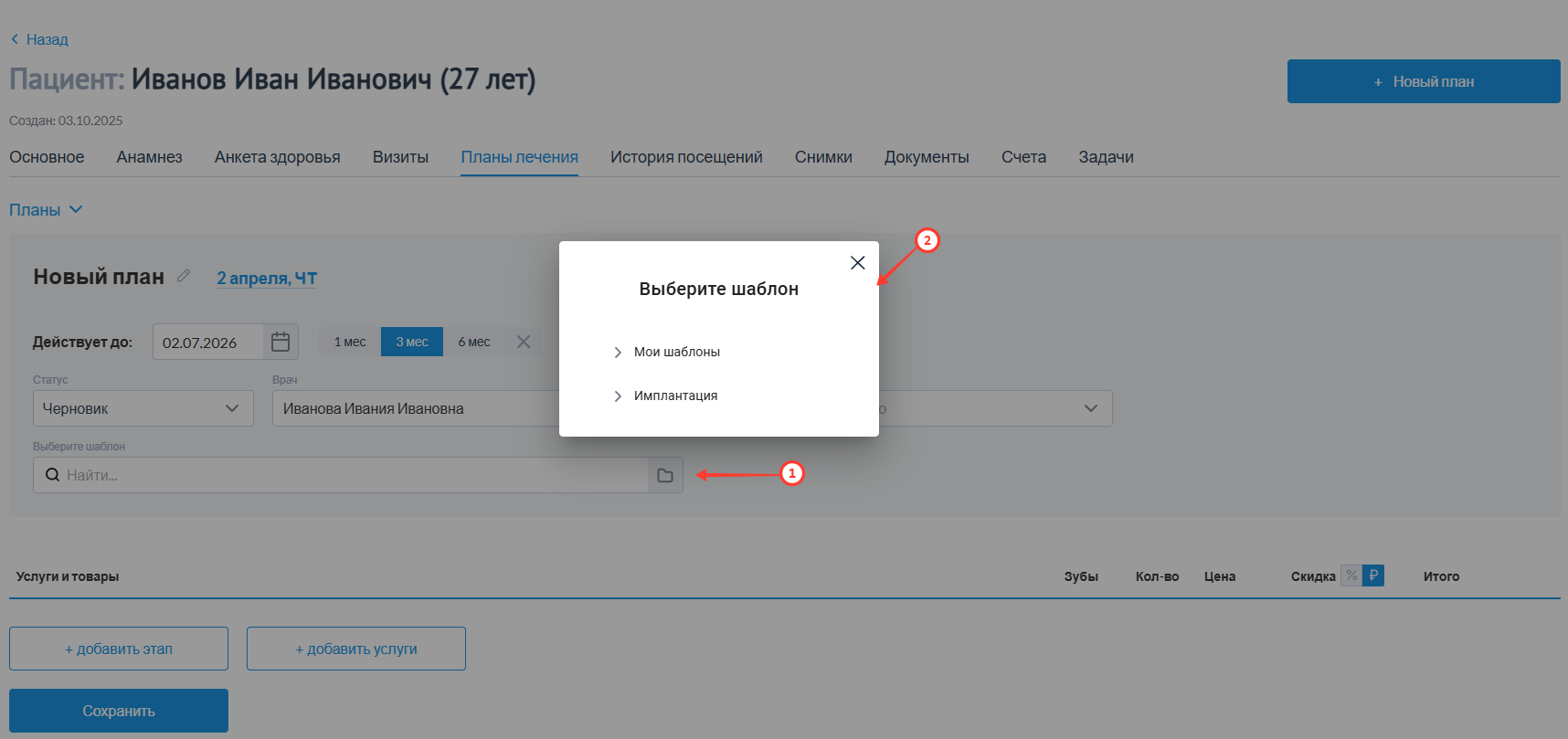Click the search magnifier icon

(x=52, y=475)
